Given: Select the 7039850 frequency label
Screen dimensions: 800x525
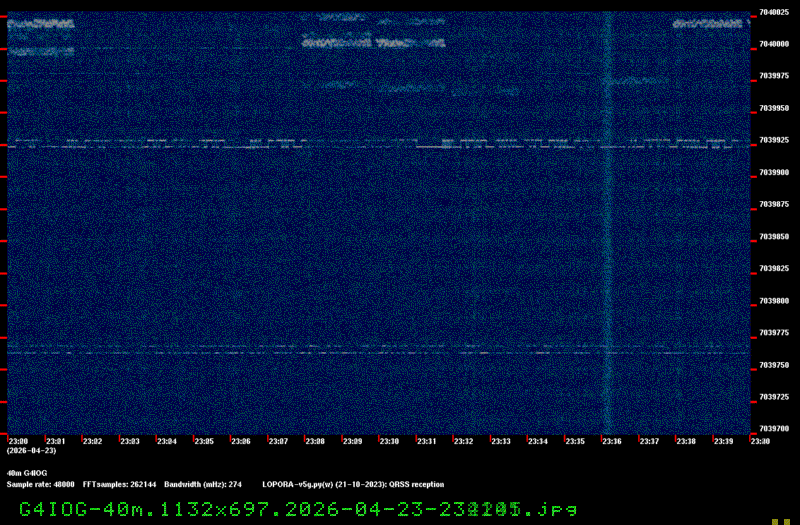Looking at the screenshot, I should pyautogui.click(x=773, y=237).
